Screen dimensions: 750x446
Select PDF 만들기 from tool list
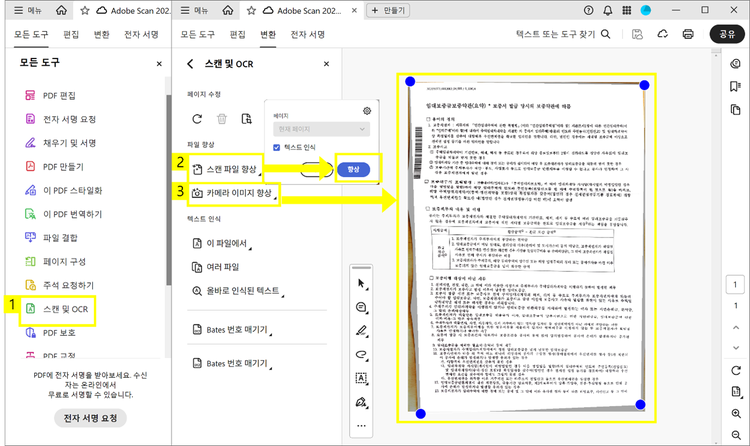(x=54, y=167)
